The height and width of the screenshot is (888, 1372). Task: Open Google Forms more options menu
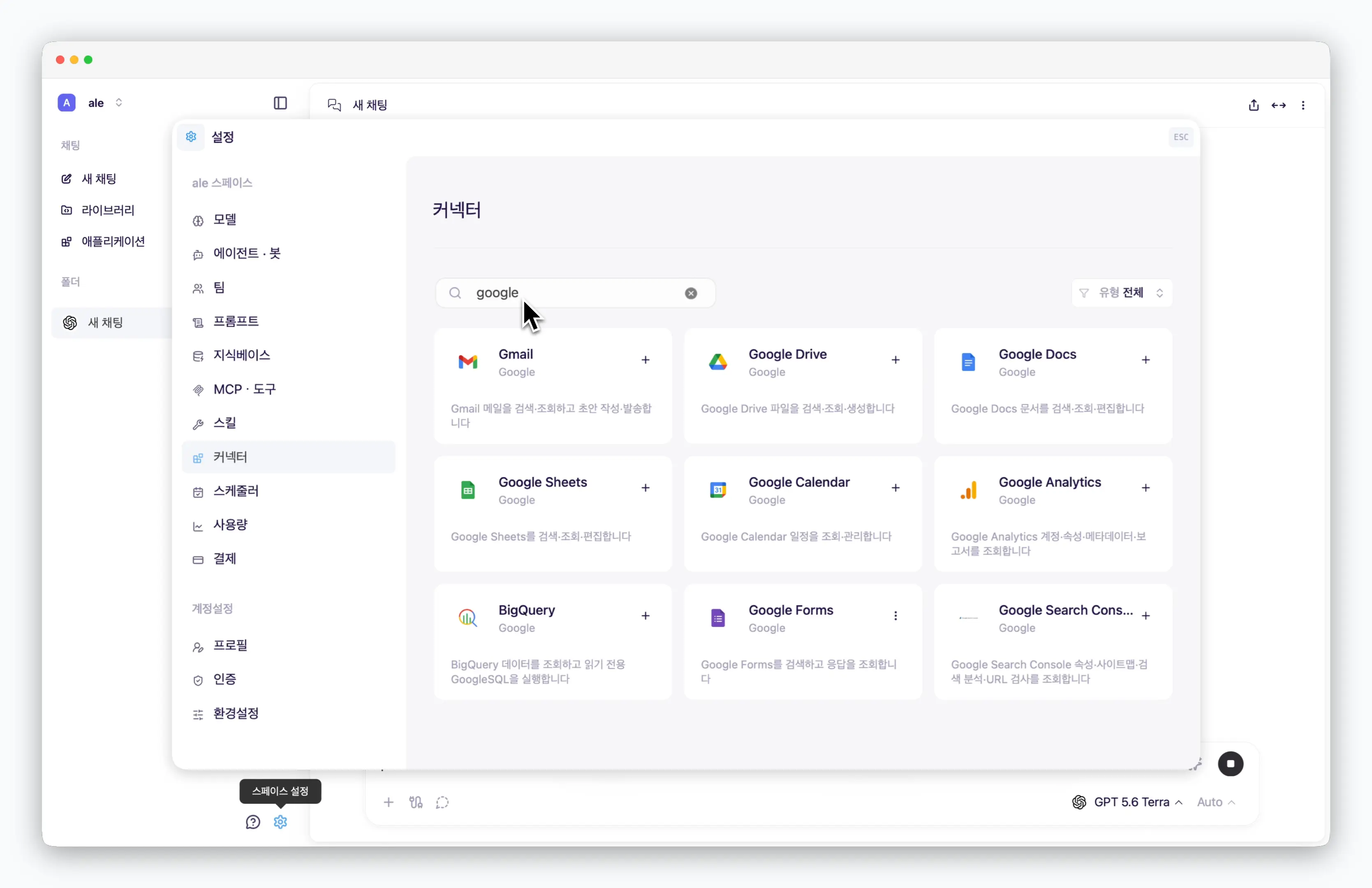tap(895, 616)
